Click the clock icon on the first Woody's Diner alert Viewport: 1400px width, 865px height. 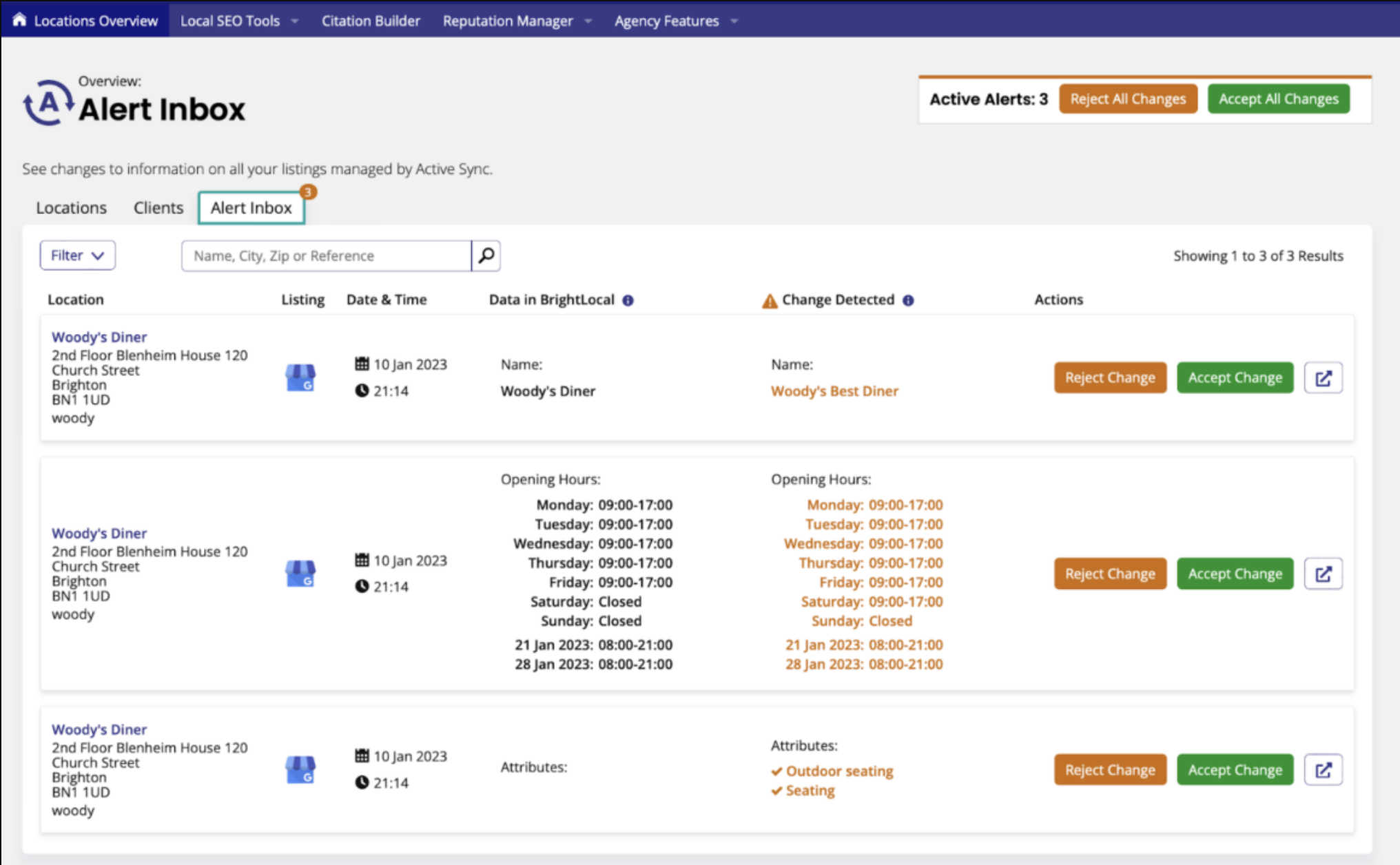[362, 390]
